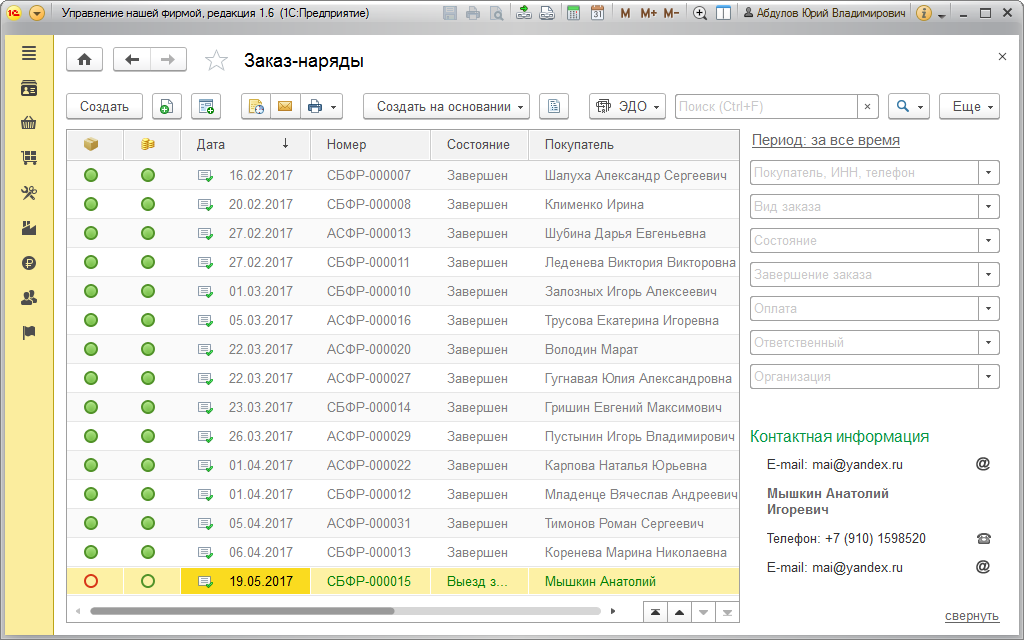Sort by the Покупатель column header
Viewport: 1024px width, 640px height.
633,144
